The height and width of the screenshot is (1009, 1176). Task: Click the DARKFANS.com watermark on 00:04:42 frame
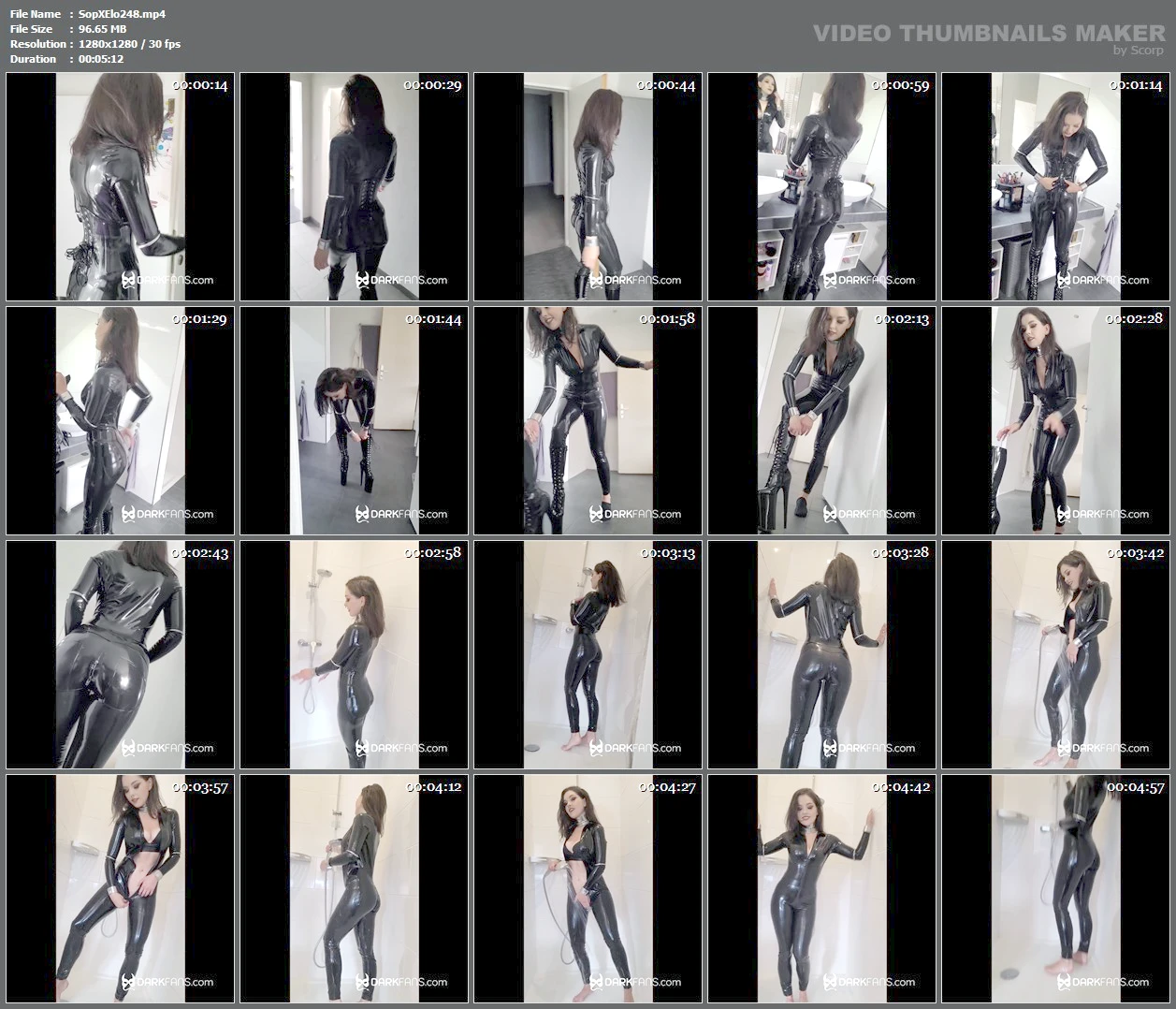(x=869, y=982)
